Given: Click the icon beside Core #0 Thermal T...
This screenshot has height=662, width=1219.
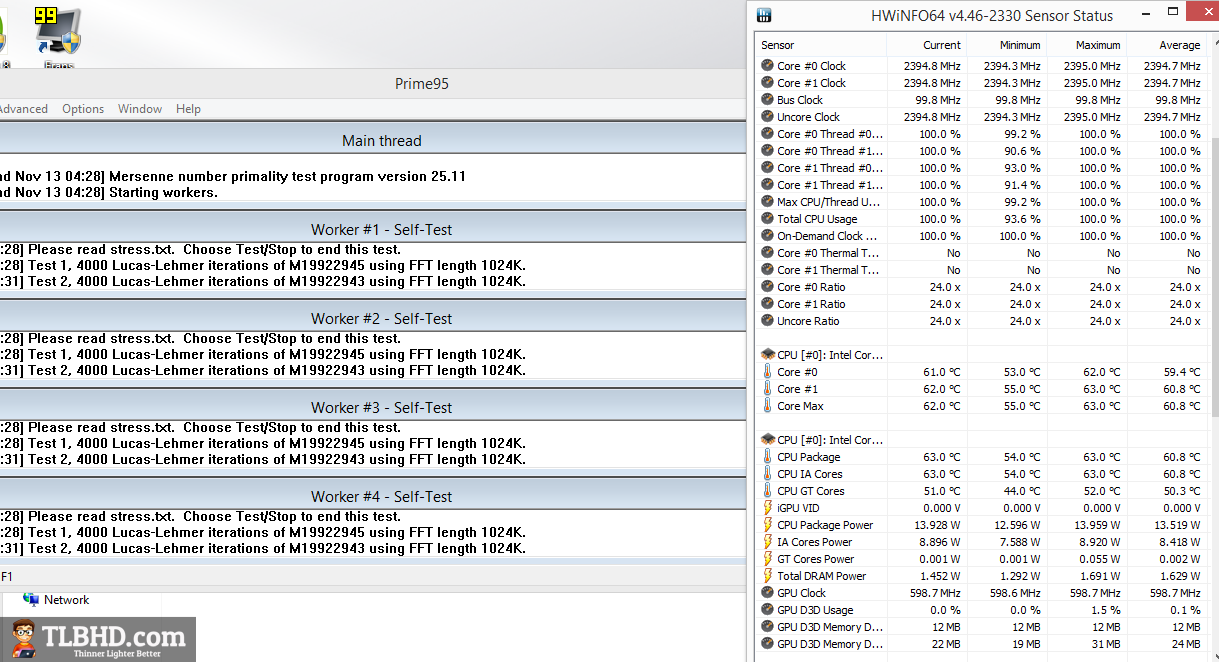Looking at the screenshot, I should point(767,253).
